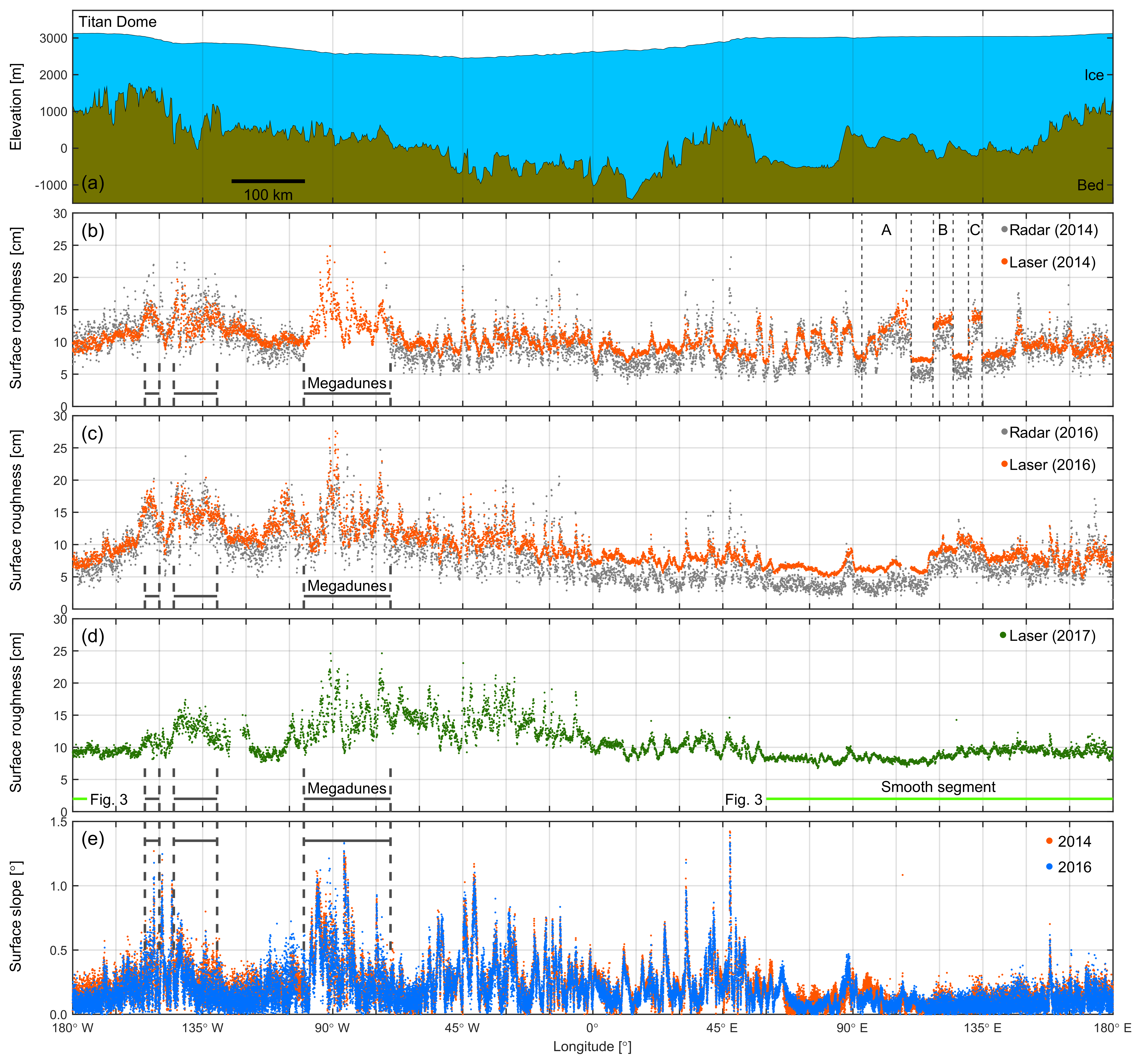Click the green Laser (2017) legend dot
The width and height of the screenshot is (1141, 1064).
click(1003, 635)
